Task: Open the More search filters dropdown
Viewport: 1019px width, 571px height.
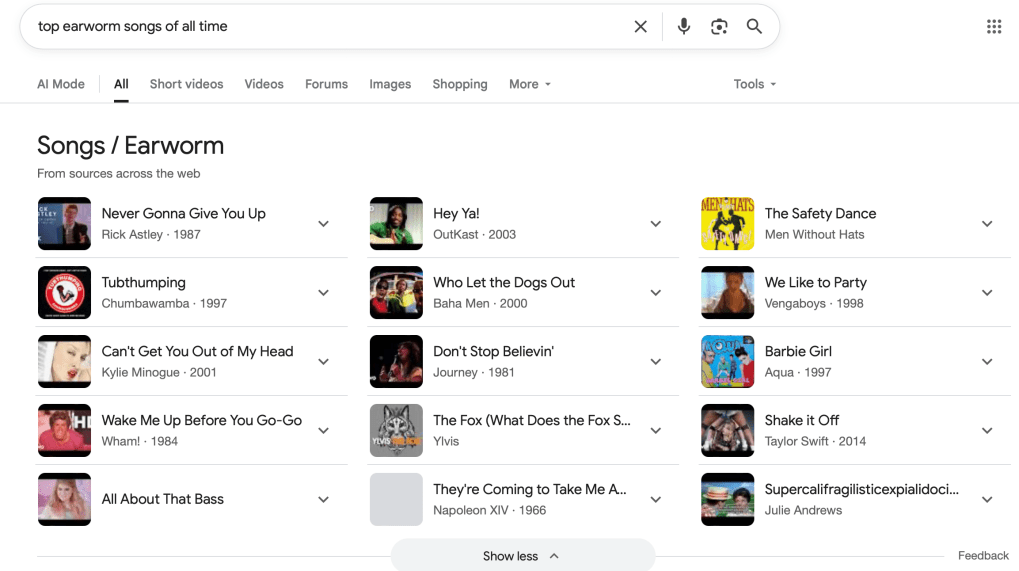Action: (529, 84)
